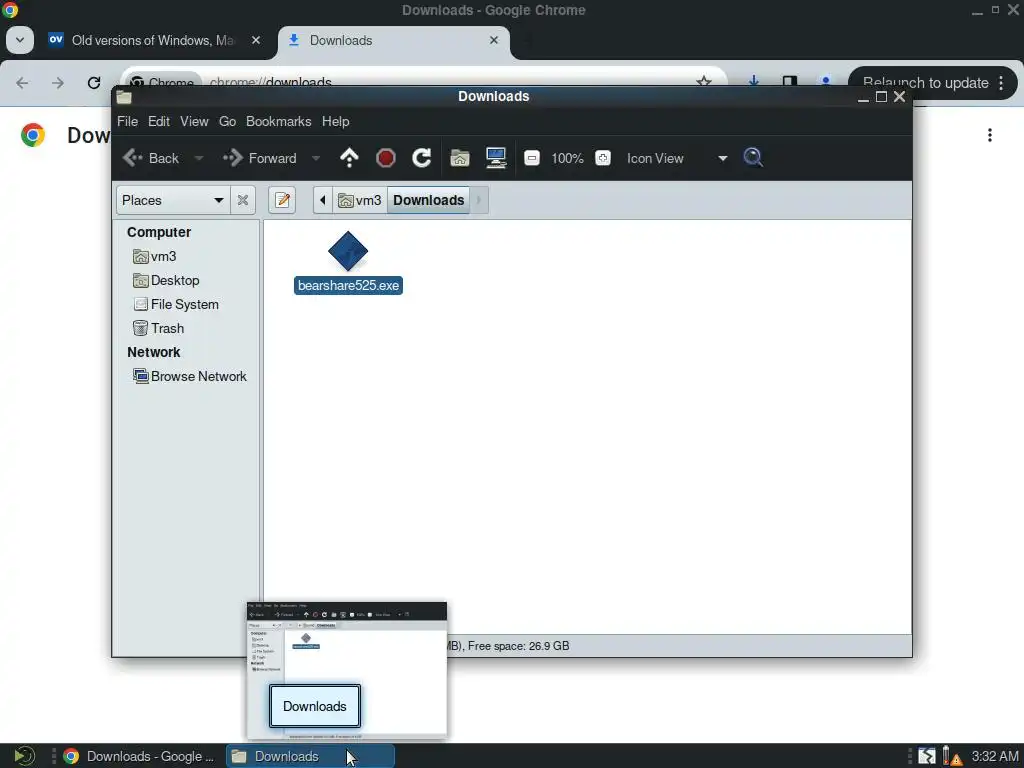Open the Home folder toolbar icon
Screen dimensions: 1024x768
click(460, 158)
